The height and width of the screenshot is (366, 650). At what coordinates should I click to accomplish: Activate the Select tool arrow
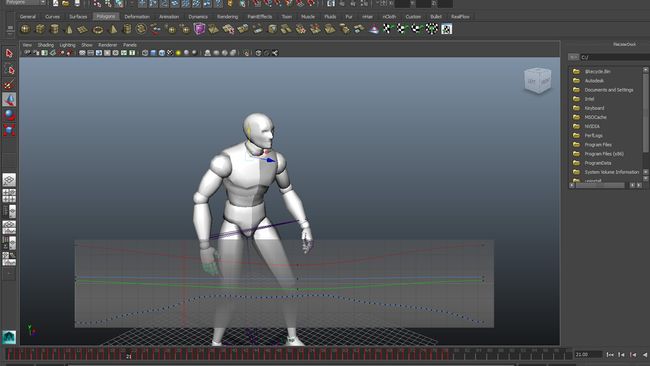click(x=9, y=53)
